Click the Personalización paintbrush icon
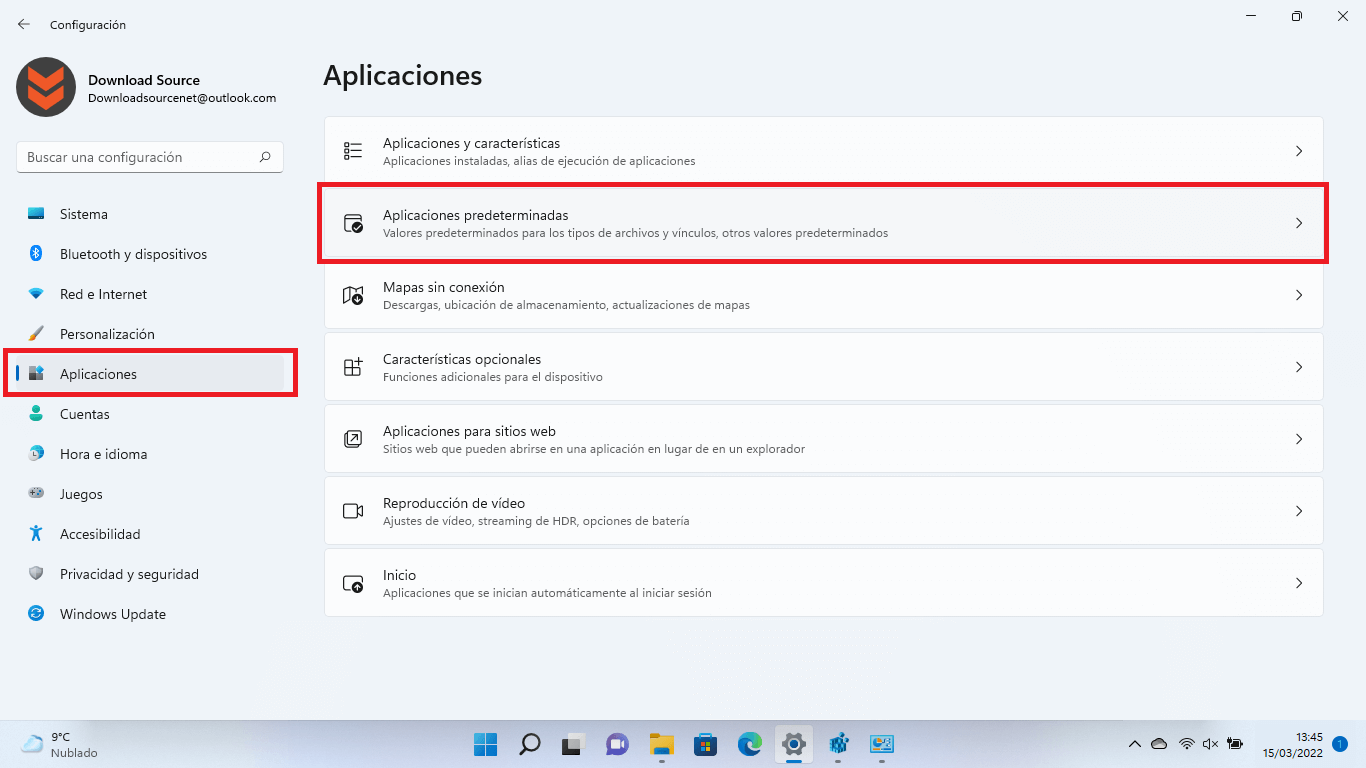1366x768 pixels. [36, 334]
